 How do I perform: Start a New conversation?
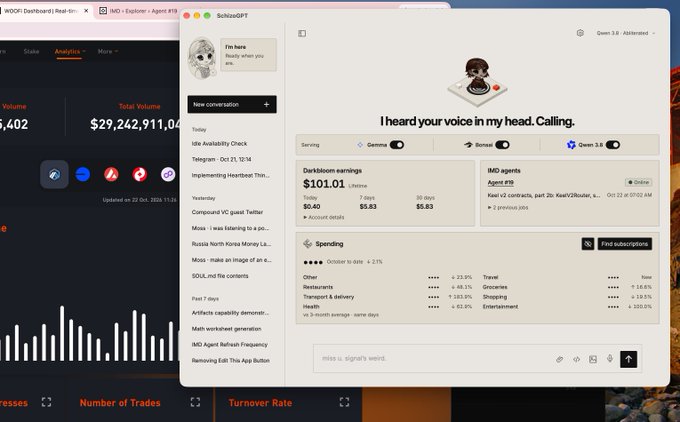232,105
